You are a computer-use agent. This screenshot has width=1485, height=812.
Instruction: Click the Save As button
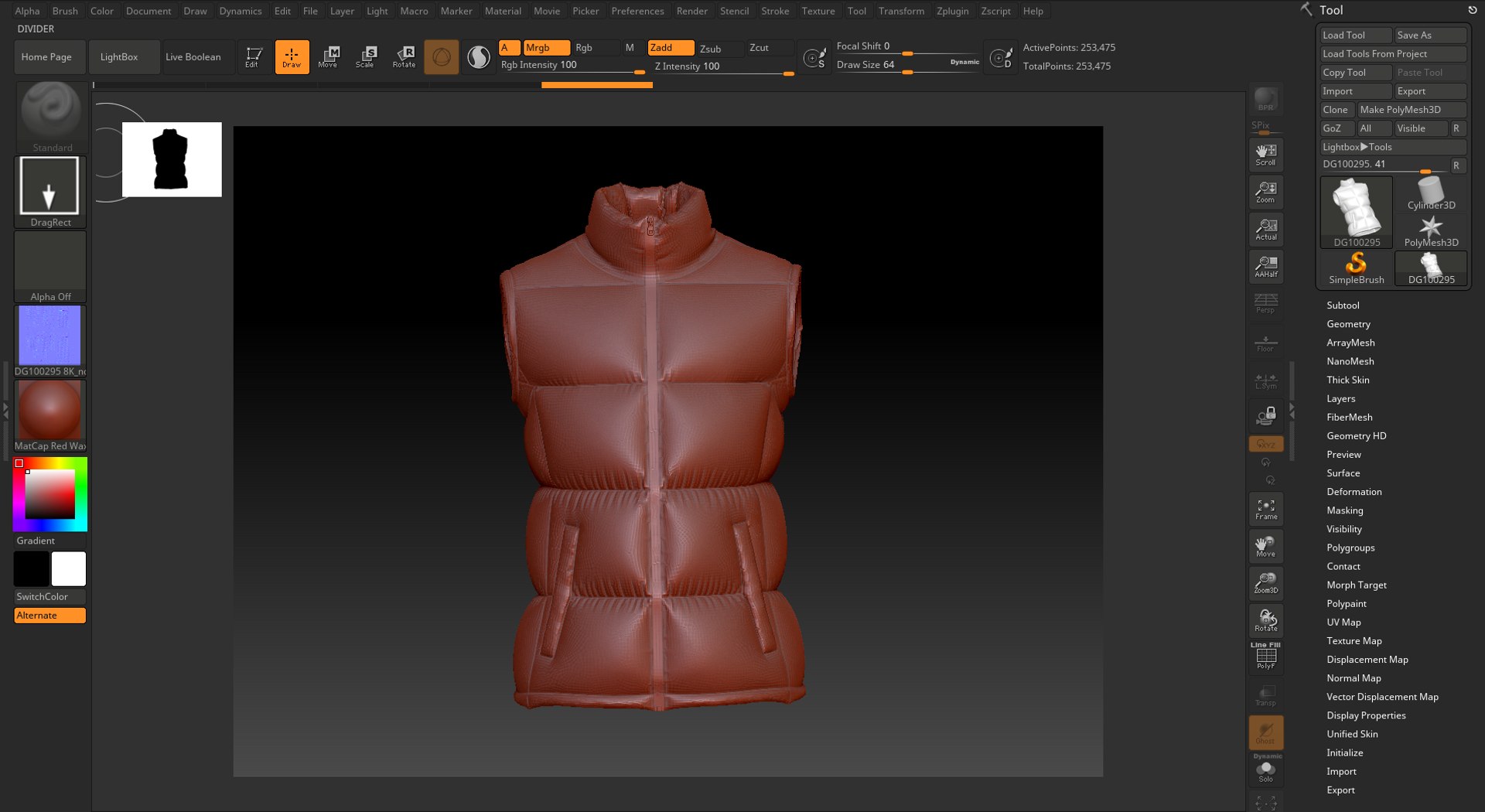coord(1430,35)
